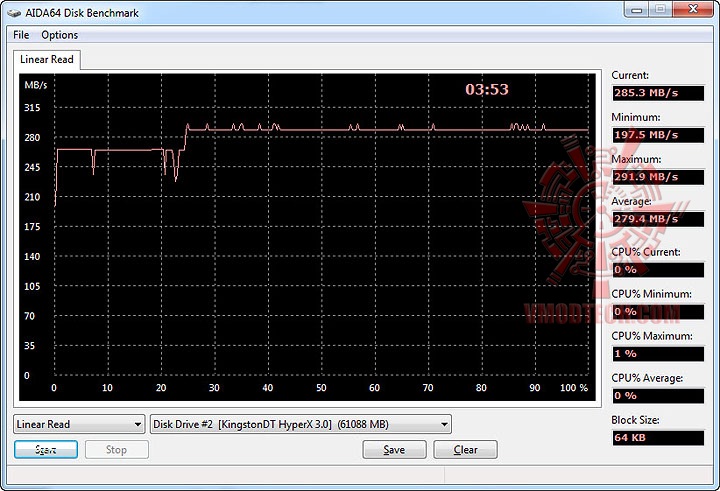Click the Average value 279.4 MB/s
720x491 pixels.
point(658,219)
